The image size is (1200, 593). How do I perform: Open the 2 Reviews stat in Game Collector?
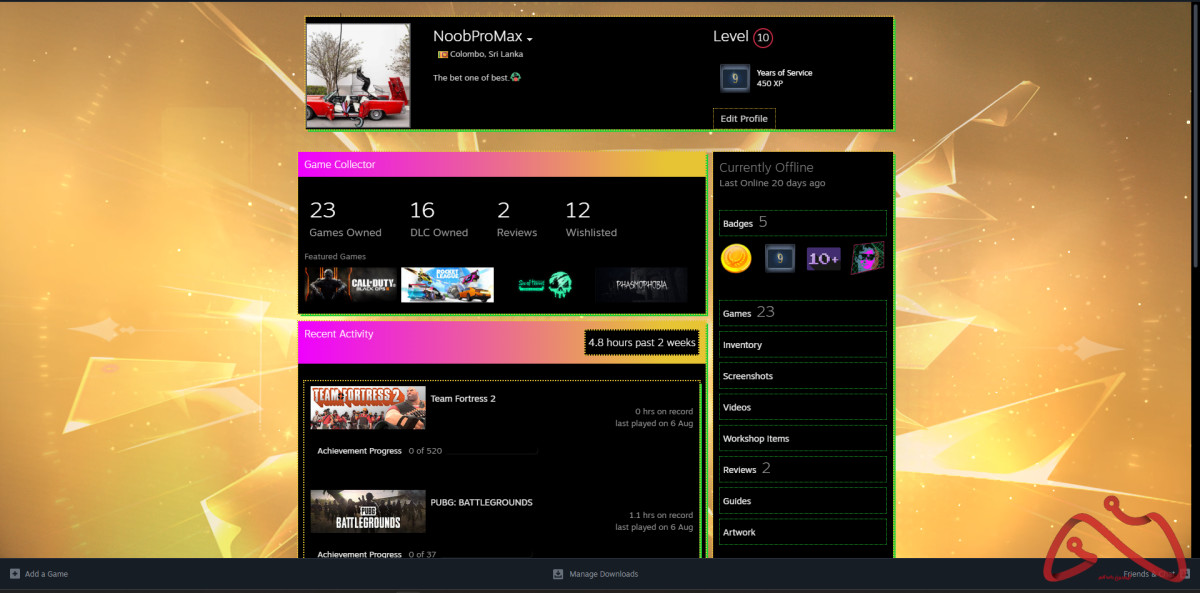[517, 220]
